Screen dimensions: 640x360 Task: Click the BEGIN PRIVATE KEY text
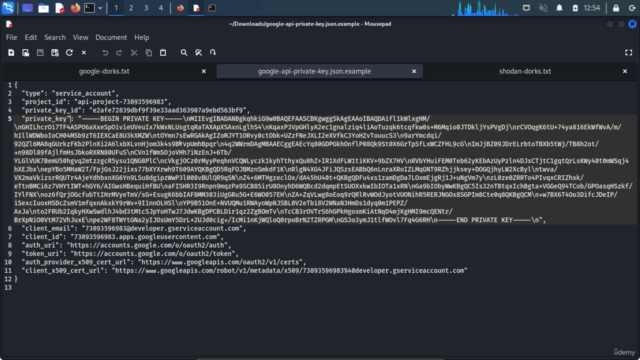(x=132, y=119)
